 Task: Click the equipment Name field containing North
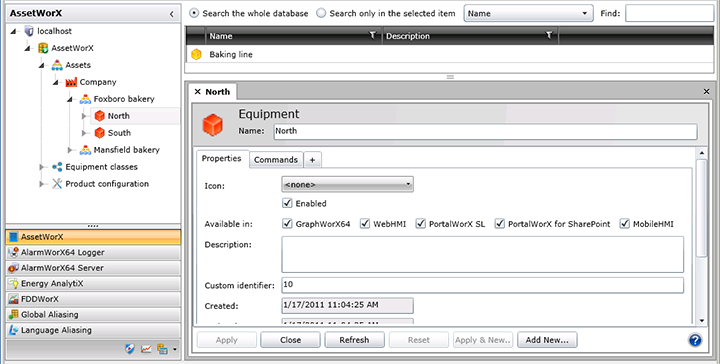pyautogui.click(x=485, y=131)
